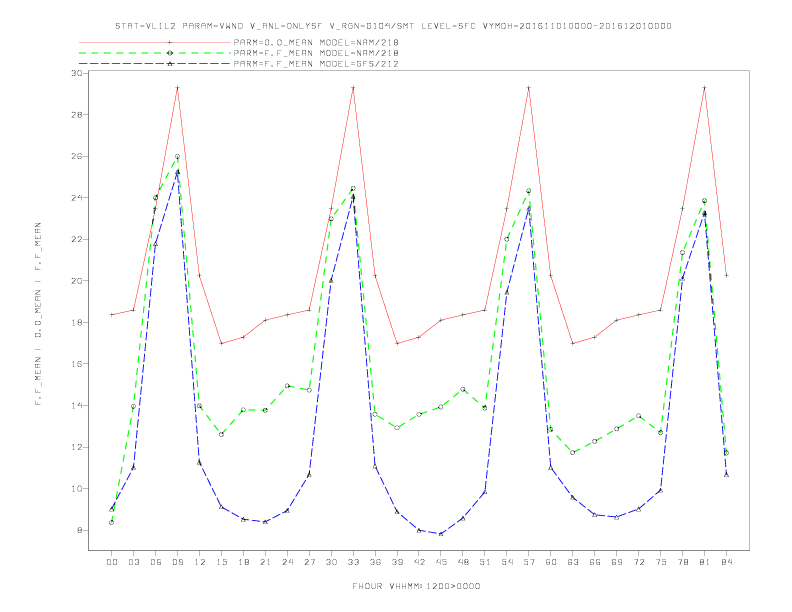The image size is (792, 612).
Task: Click y-axis tick label 30
Action: tap(77, 73)
